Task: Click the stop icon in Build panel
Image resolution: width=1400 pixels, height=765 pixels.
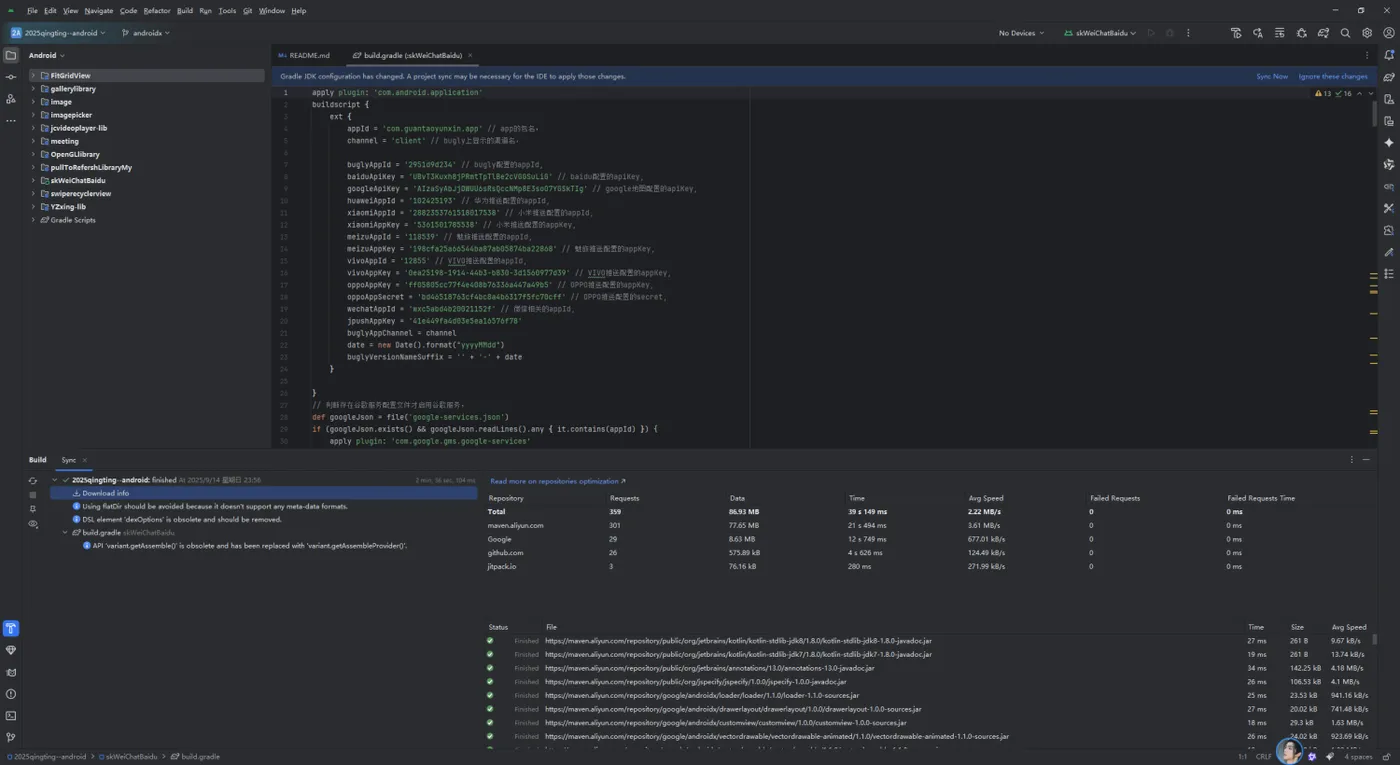Action: (x=33, y=495)
